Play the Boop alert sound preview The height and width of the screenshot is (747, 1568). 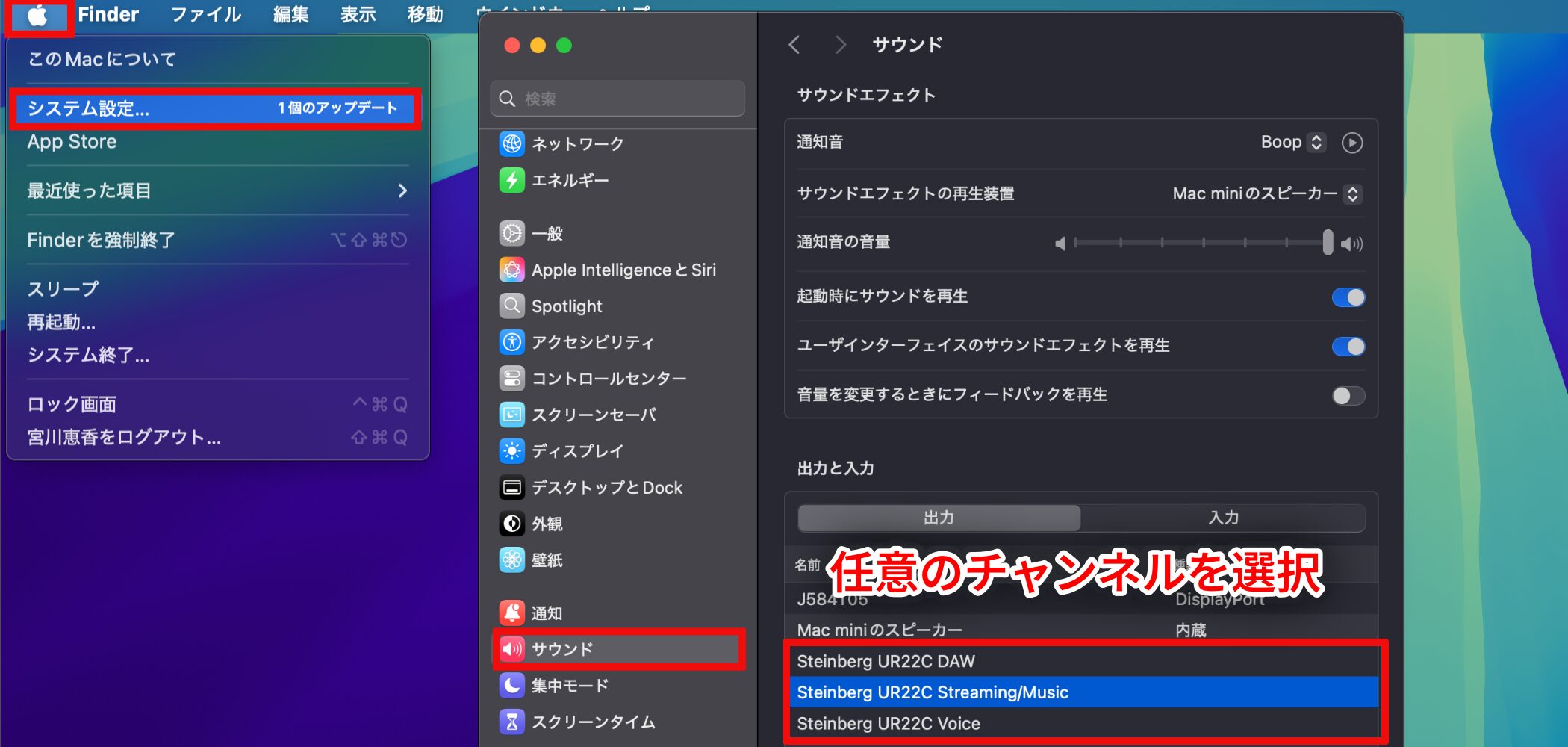coord(1352,143)
